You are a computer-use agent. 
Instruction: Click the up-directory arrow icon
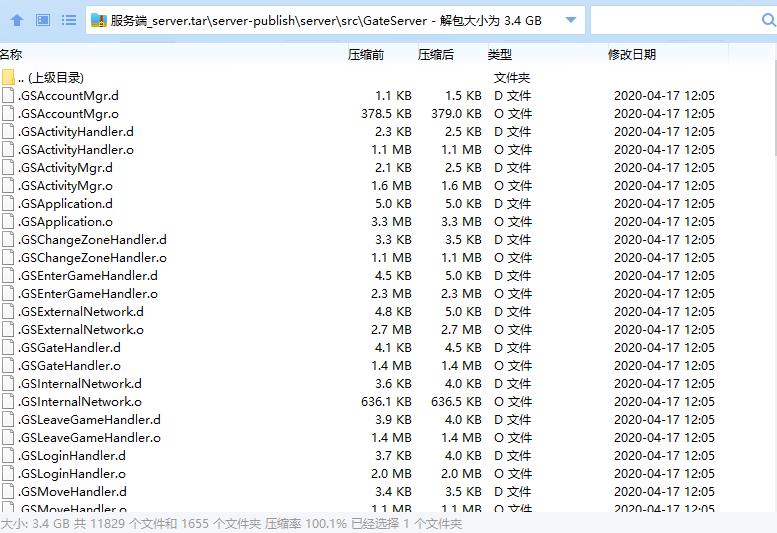[x=17, y=20]
